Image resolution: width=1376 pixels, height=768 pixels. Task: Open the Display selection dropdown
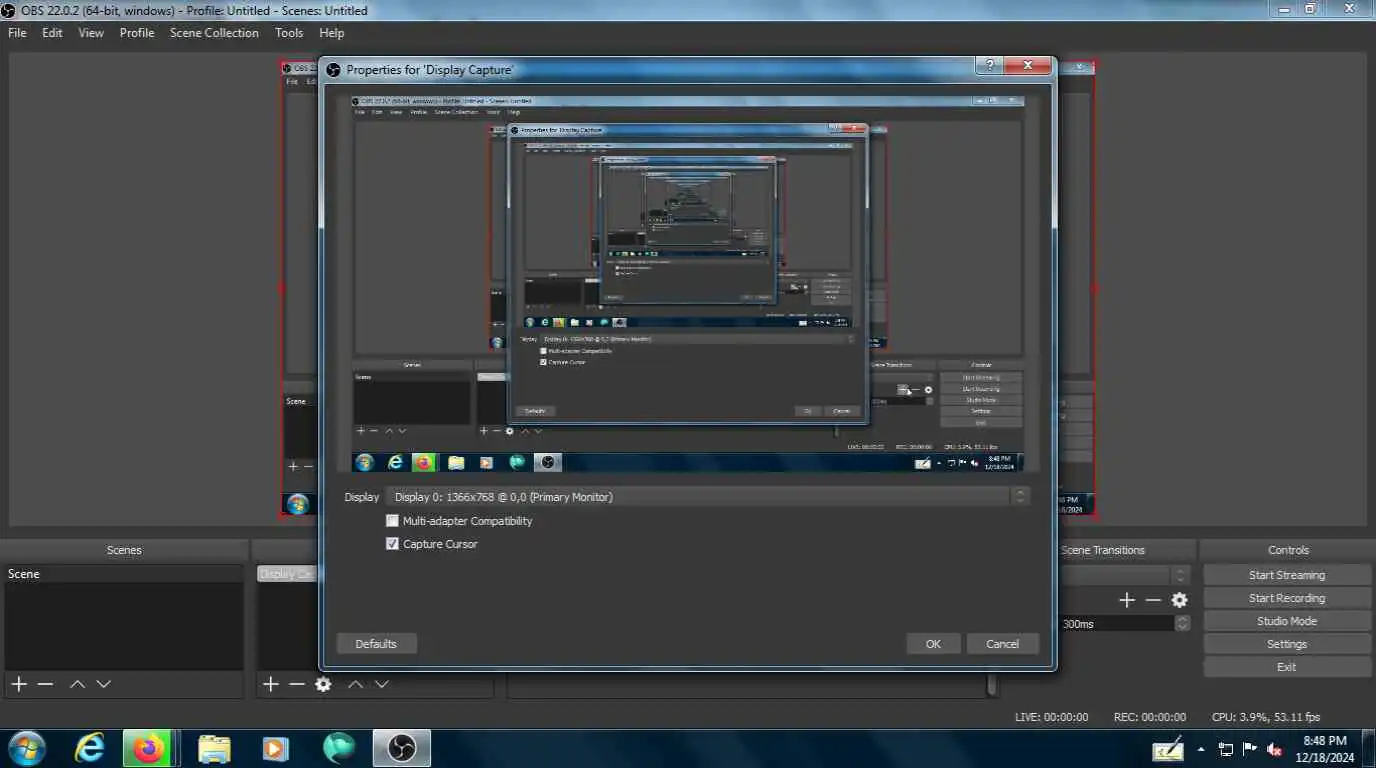(x=708, y=496)
